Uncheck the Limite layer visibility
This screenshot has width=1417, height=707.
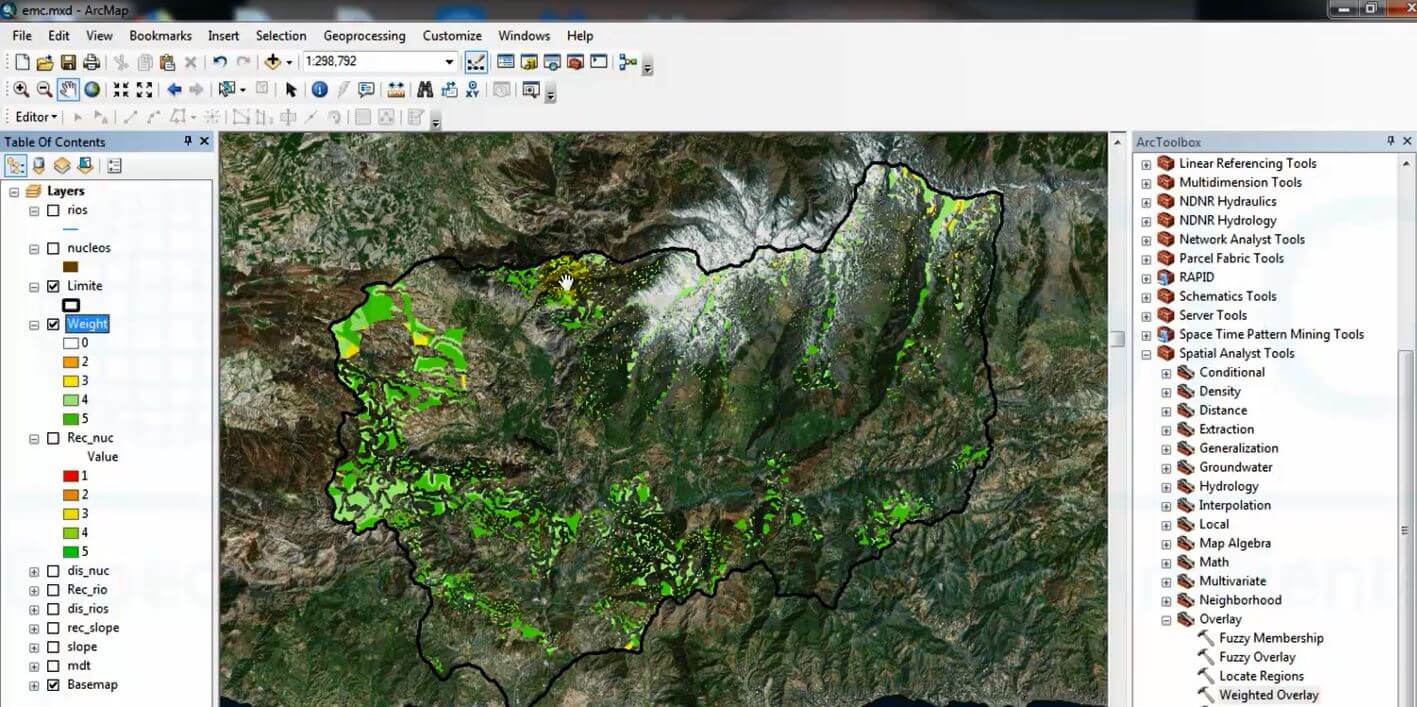[x=53, y=286]
